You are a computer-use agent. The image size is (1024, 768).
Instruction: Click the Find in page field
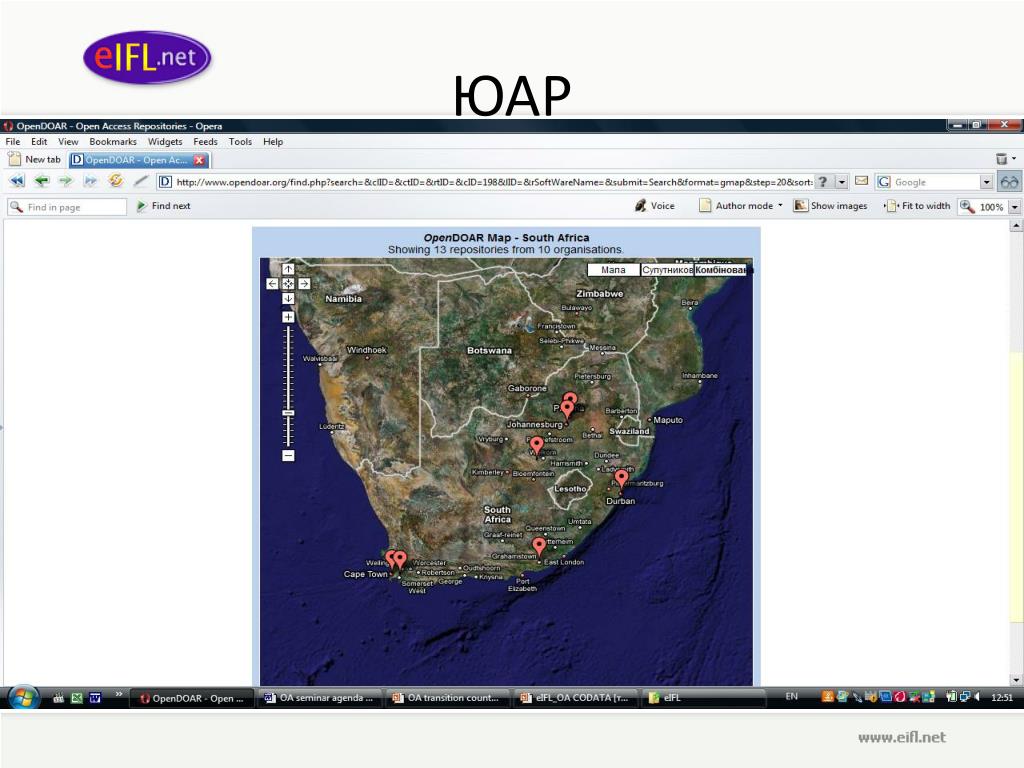(67, 207)
